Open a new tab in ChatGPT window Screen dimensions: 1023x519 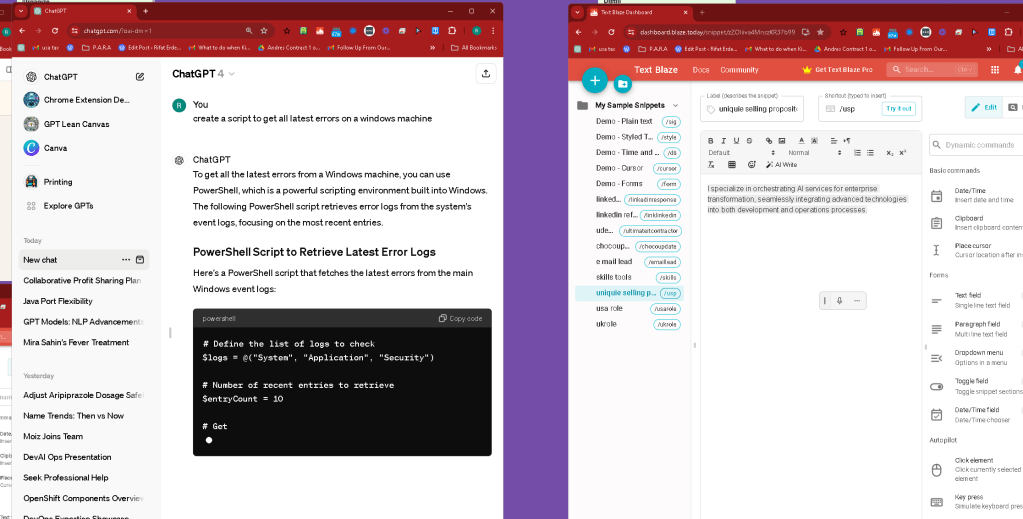(x=145, y=11)
